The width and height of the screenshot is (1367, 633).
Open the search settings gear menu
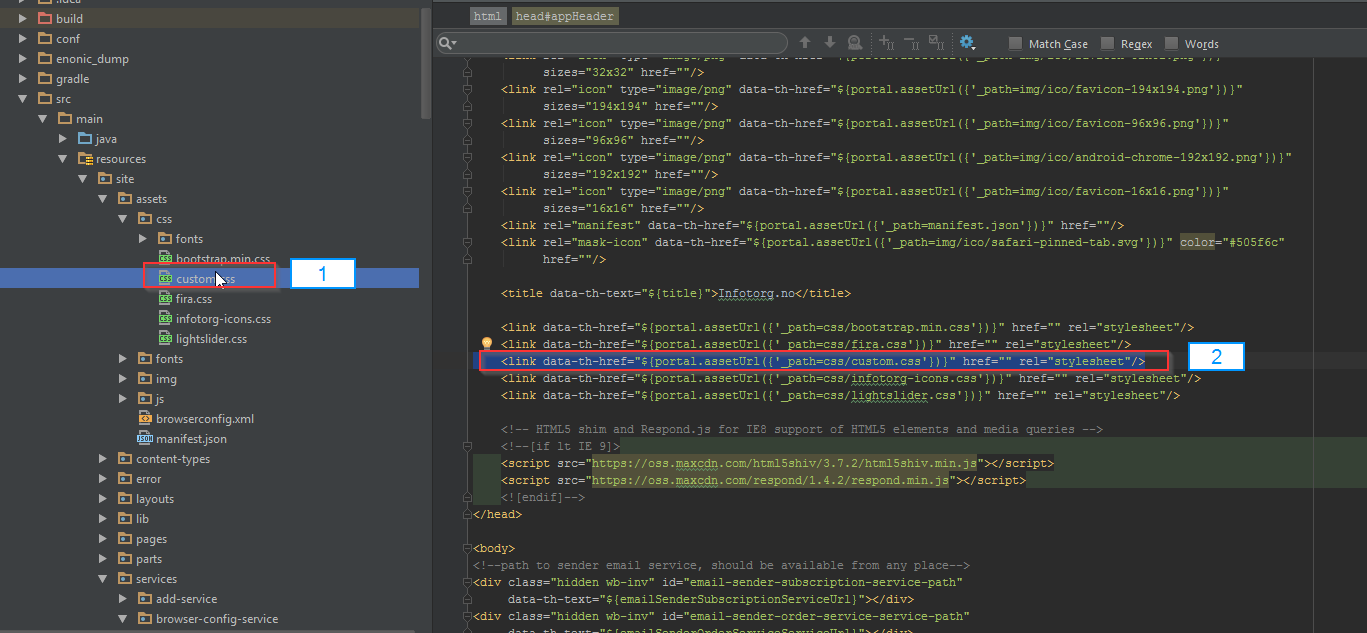pyautogui.click(x=967, y=43)
